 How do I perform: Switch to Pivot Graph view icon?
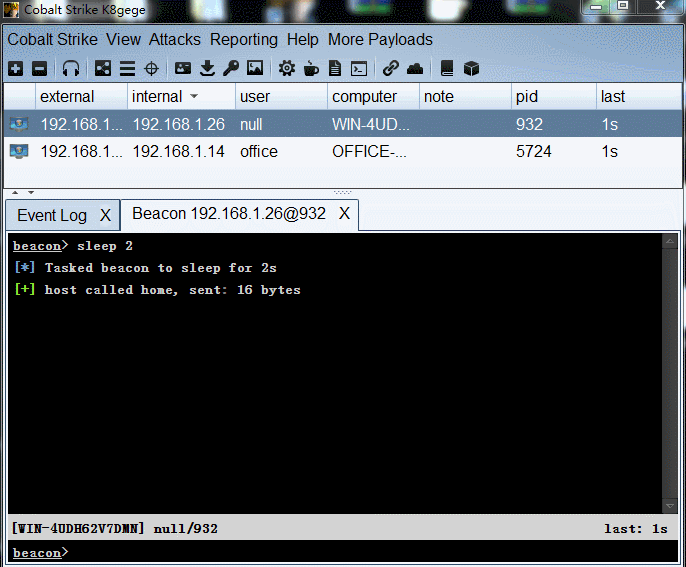103,69
